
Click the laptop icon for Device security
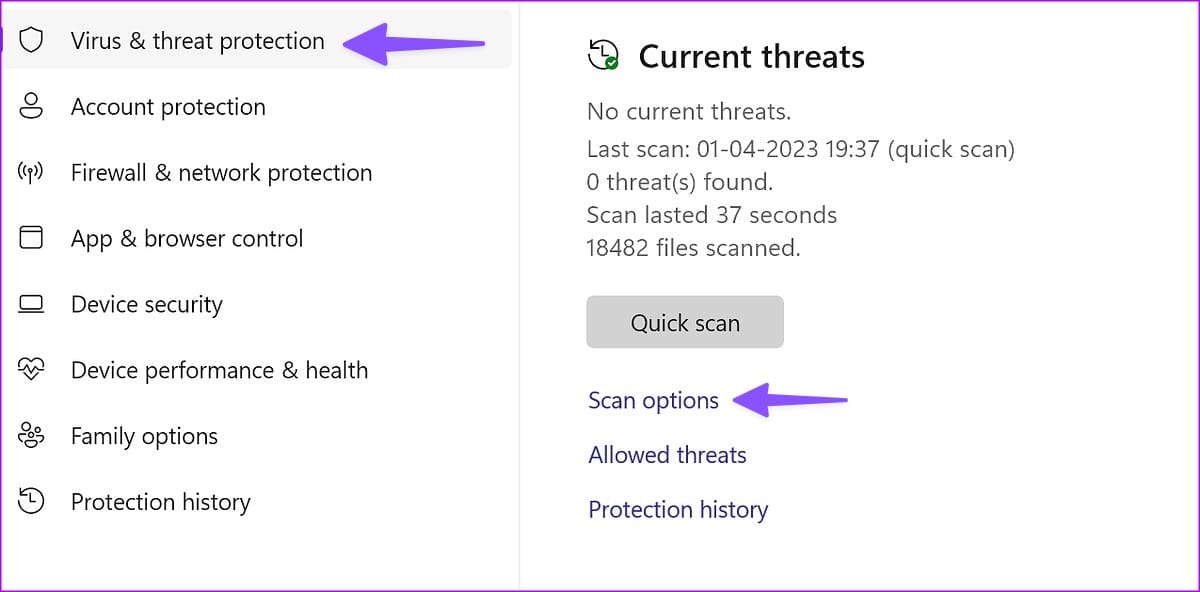pyautogui.click(x=32, y=304)
